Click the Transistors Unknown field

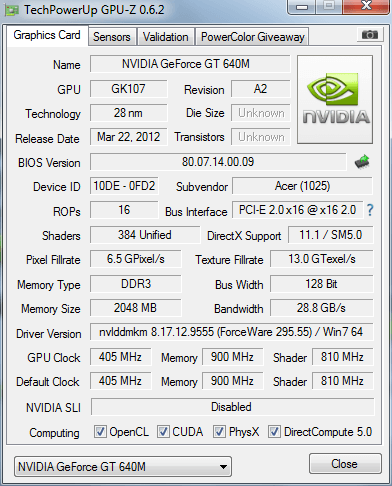(x=261, y=137)
